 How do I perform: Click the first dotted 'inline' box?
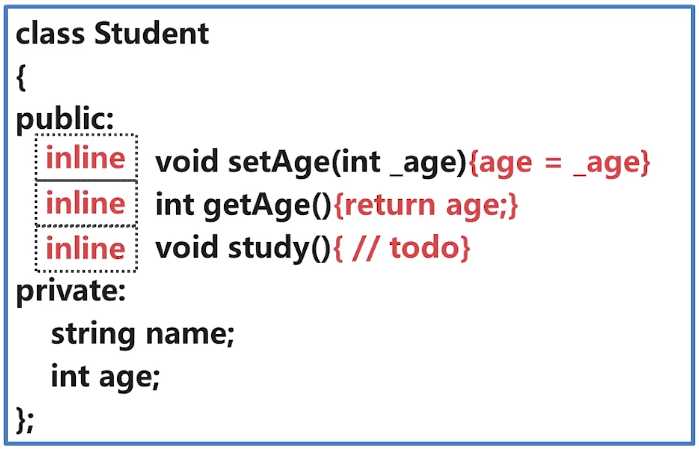click(x=86, y=158)
